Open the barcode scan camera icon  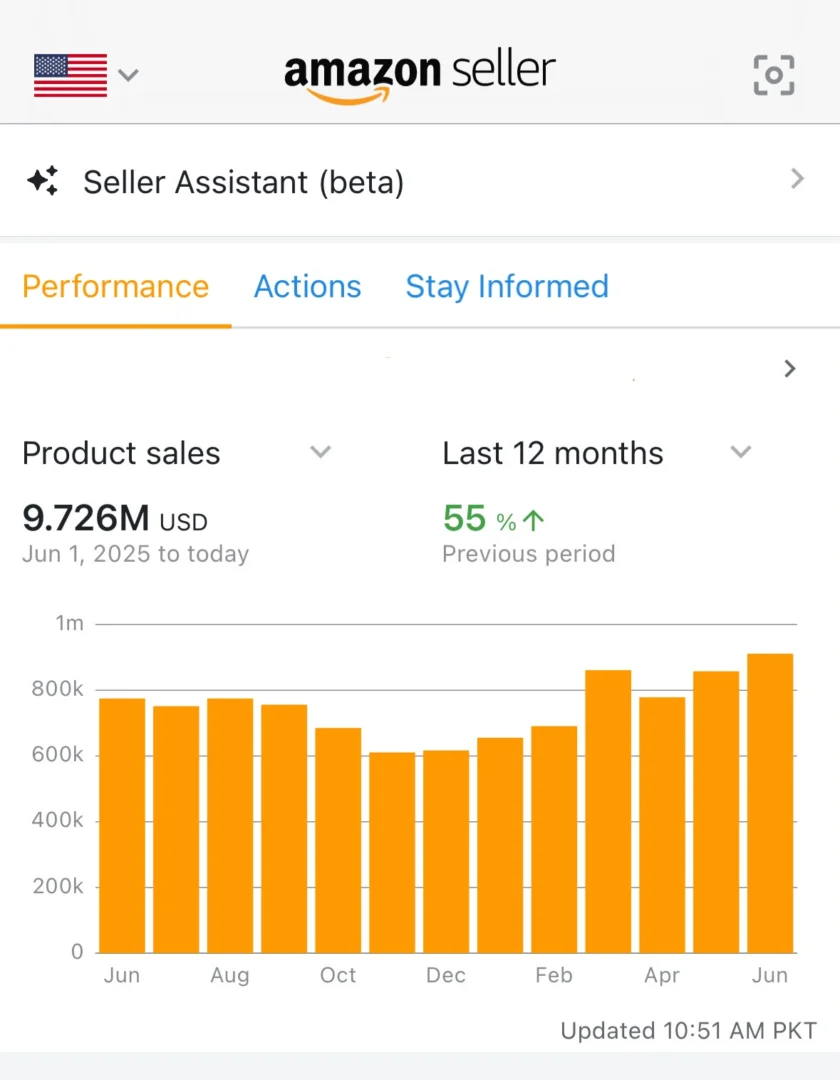click(x=774, y=74)
